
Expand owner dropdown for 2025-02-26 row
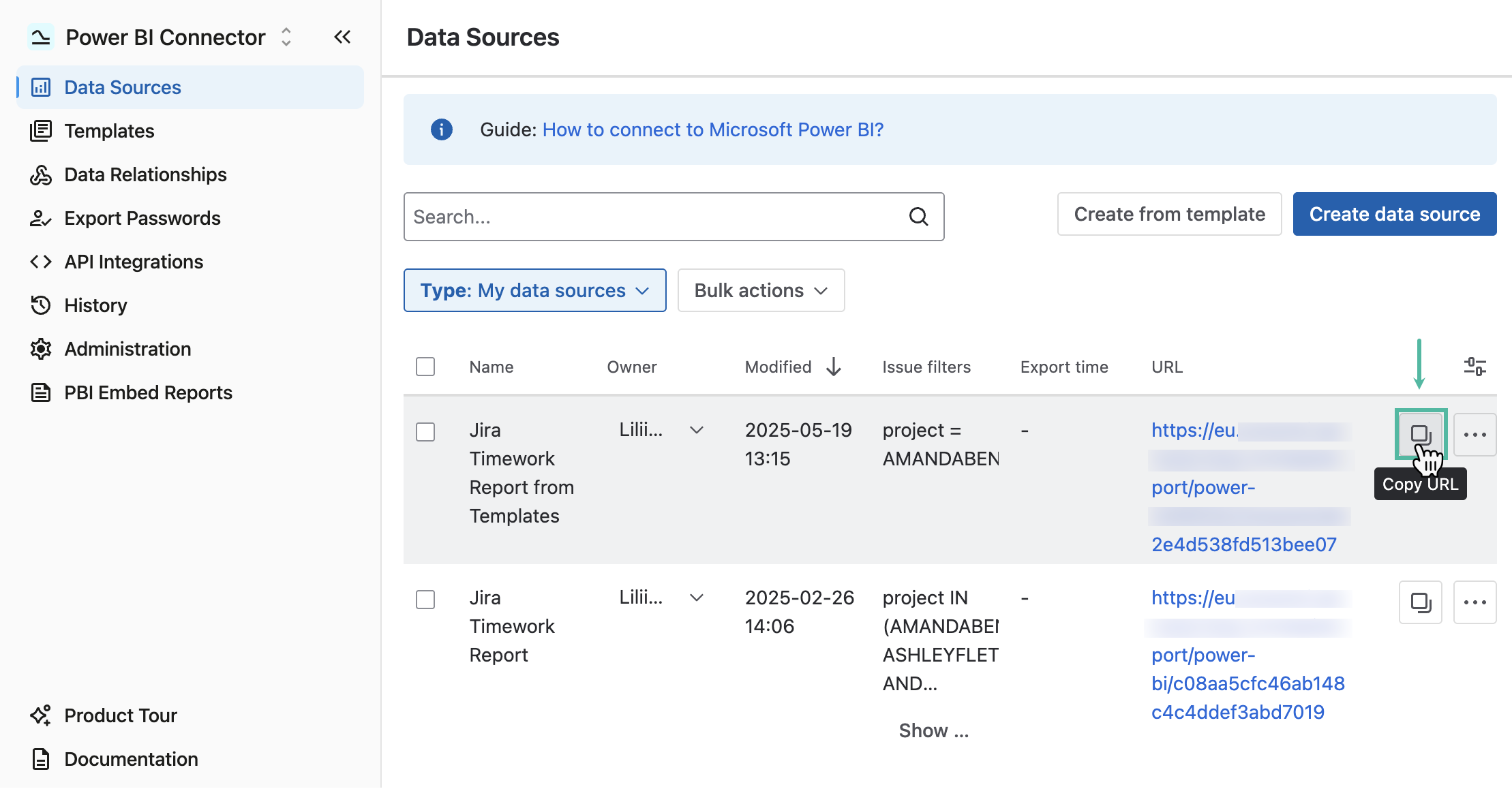point(696,598)
